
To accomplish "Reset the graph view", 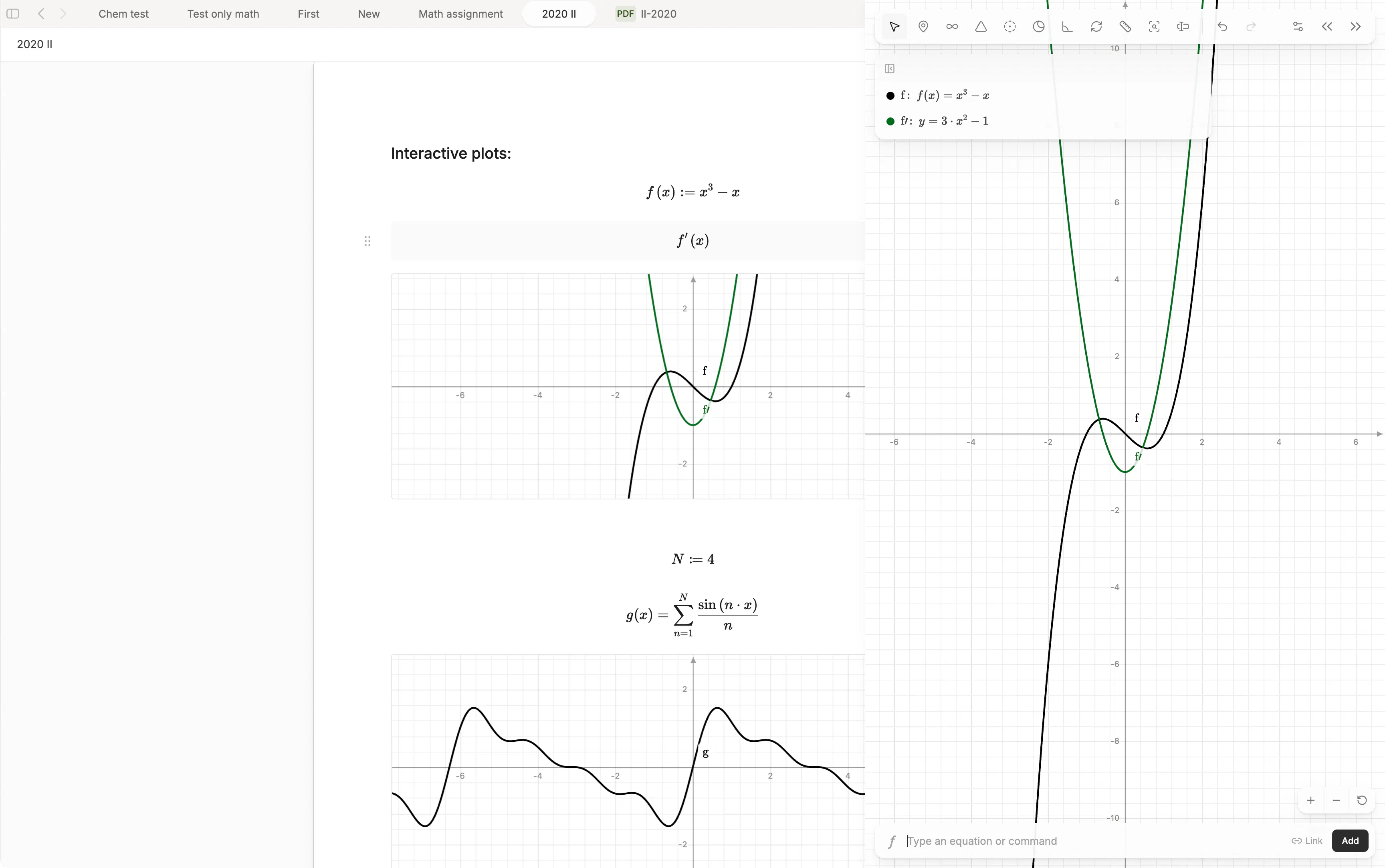I will coord(1362,800).
